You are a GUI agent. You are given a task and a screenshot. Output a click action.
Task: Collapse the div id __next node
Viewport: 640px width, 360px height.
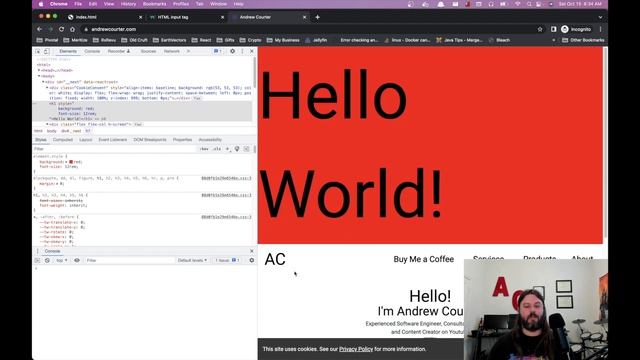(43, 82)
